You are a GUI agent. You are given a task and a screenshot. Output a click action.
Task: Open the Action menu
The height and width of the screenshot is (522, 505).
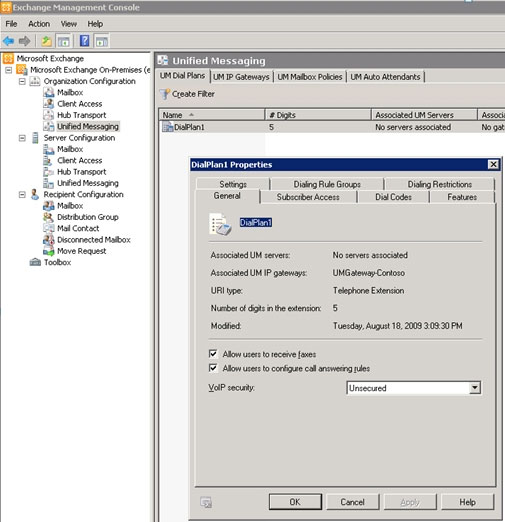(39, 24)
